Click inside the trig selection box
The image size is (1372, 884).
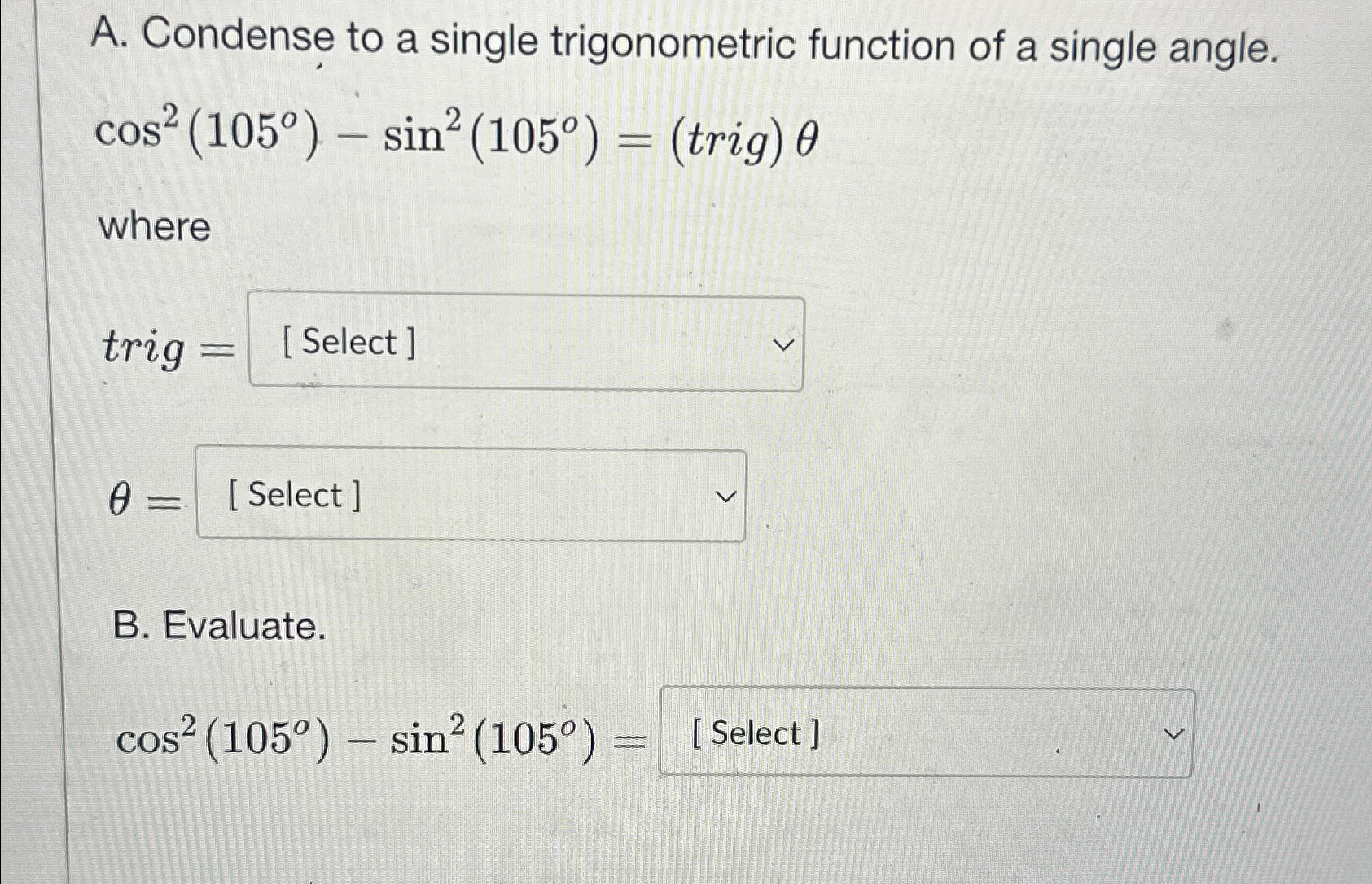point(525,344)
